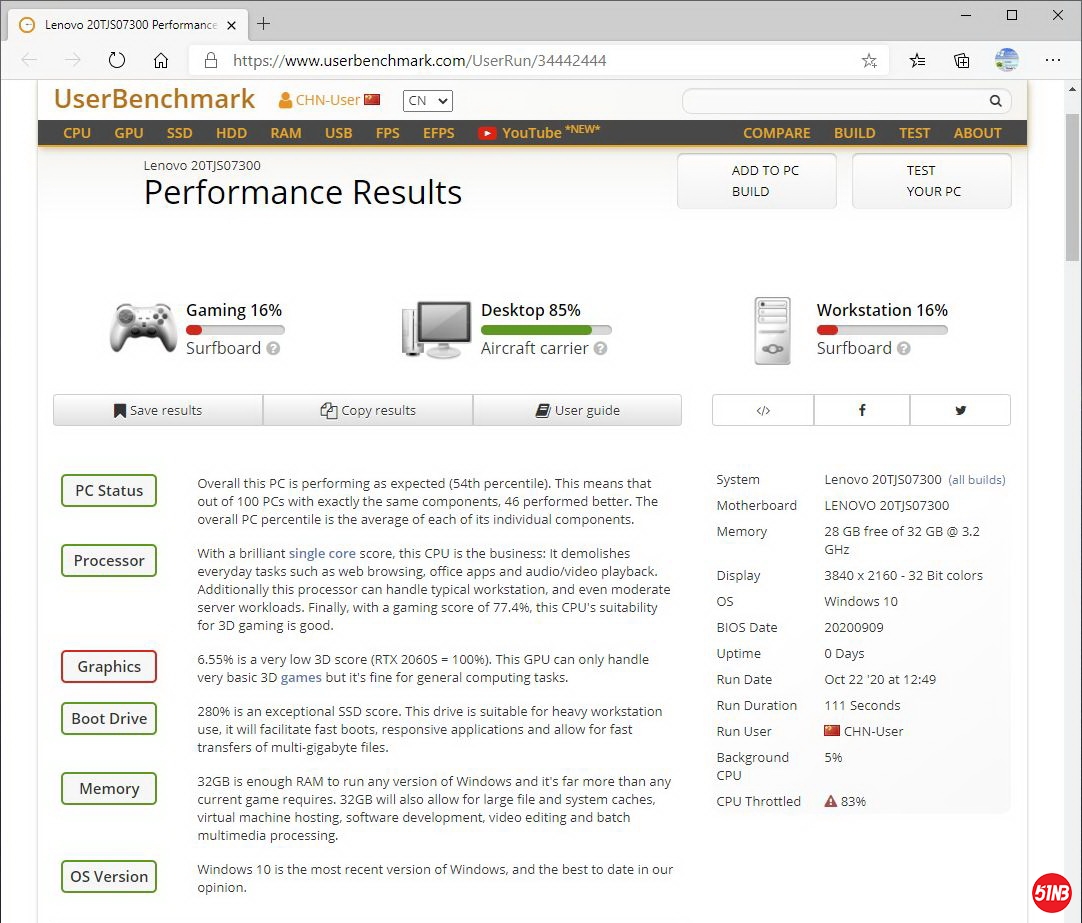Go to the ABOUT page

pyautogui.click(x=977, y=133)
